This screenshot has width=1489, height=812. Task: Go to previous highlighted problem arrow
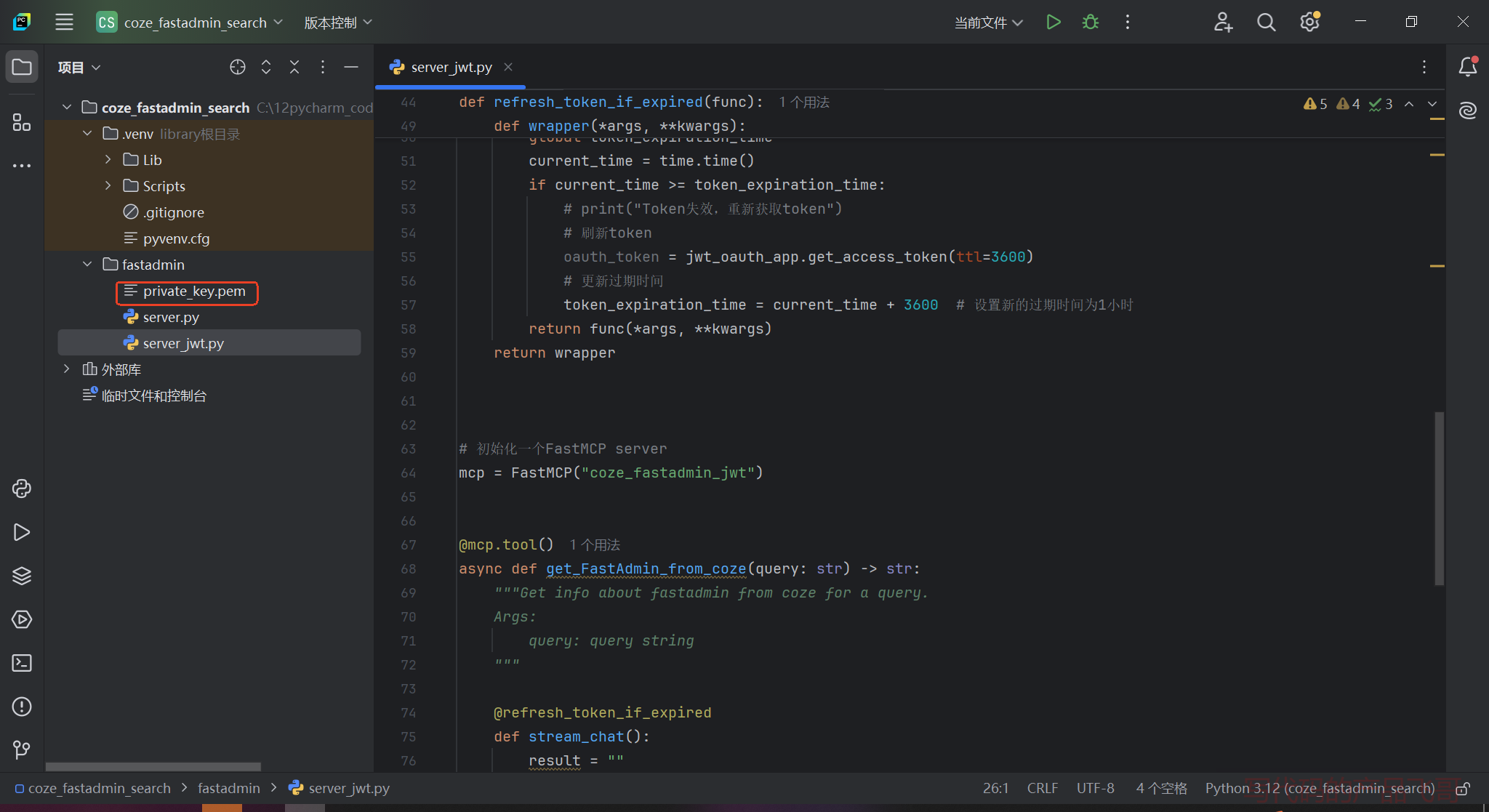pyautogui.click(x=1409, y=104)
